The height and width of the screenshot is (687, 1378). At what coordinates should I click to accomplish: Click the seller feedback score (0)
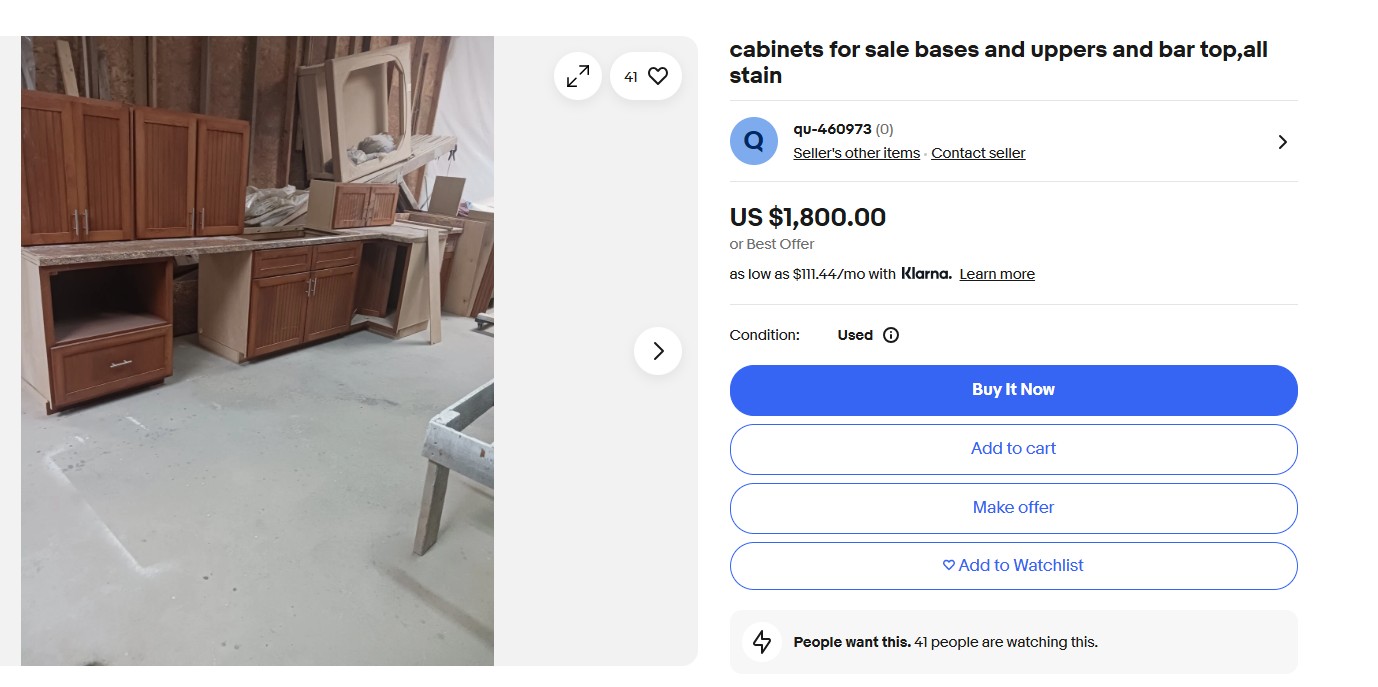(x=885, y=129)
